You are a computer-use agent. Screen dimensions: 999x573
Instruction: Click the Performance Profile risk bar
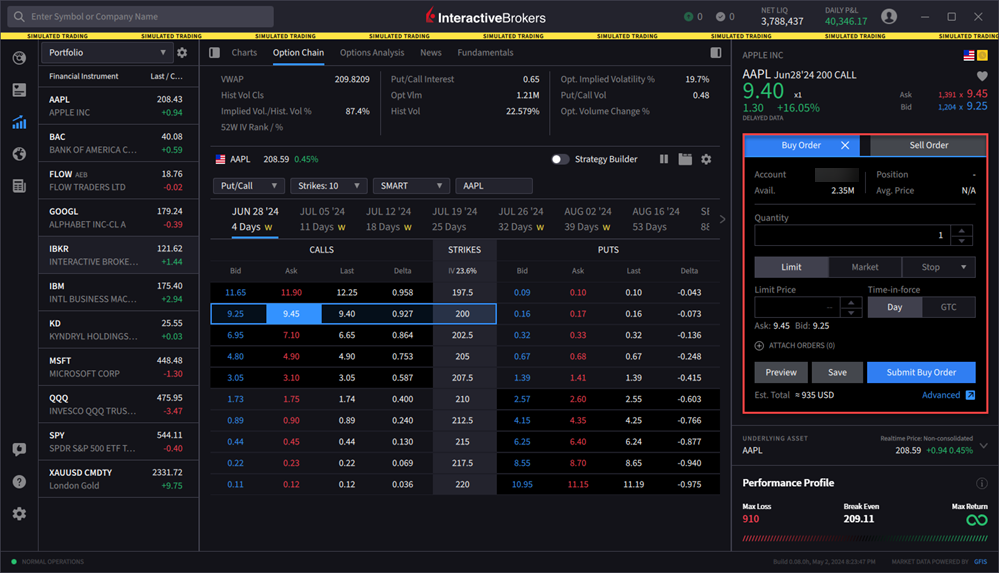[x=865, y=539]
